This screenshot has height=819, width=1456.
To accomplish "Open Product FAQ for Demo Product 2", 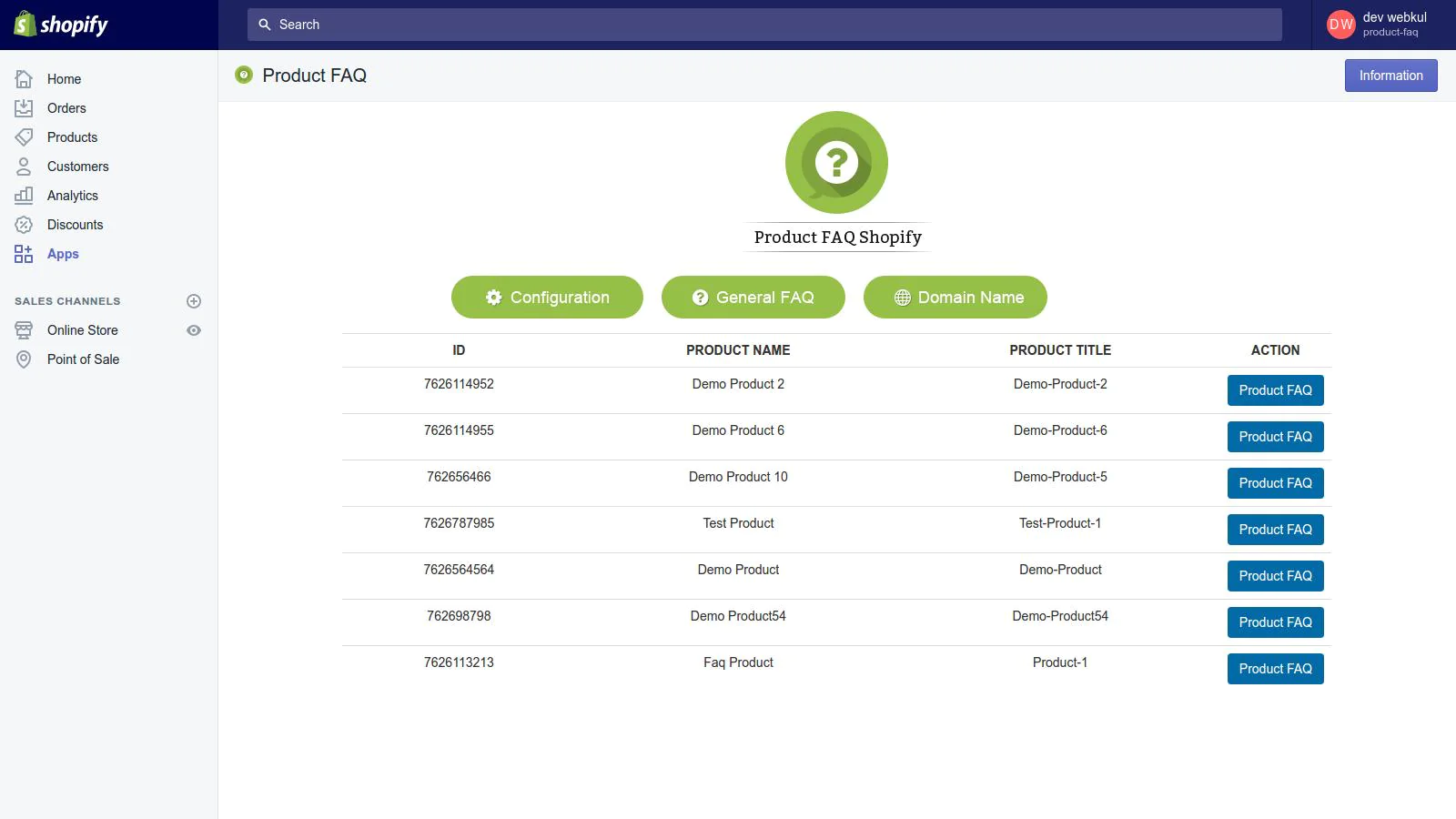I will point(1276,390).
